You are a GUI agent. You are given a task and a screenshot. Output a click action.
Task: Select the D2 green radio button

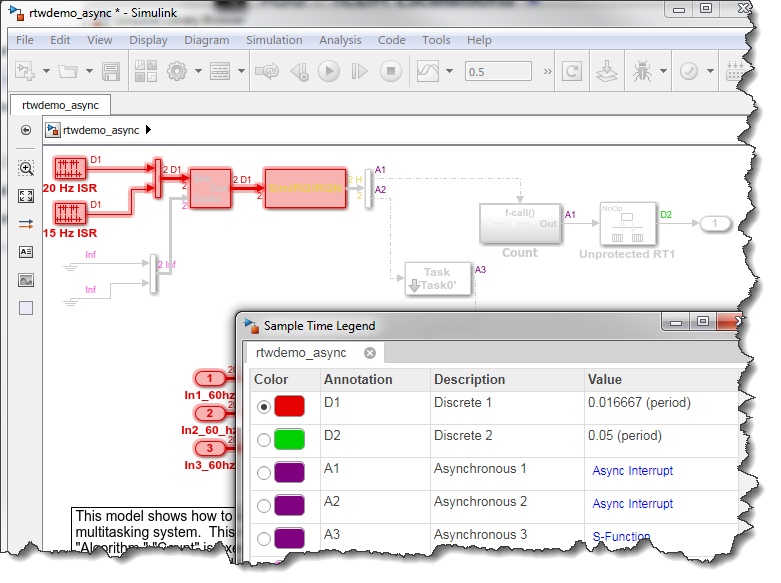pyautogui.click(x=263, y=440)
